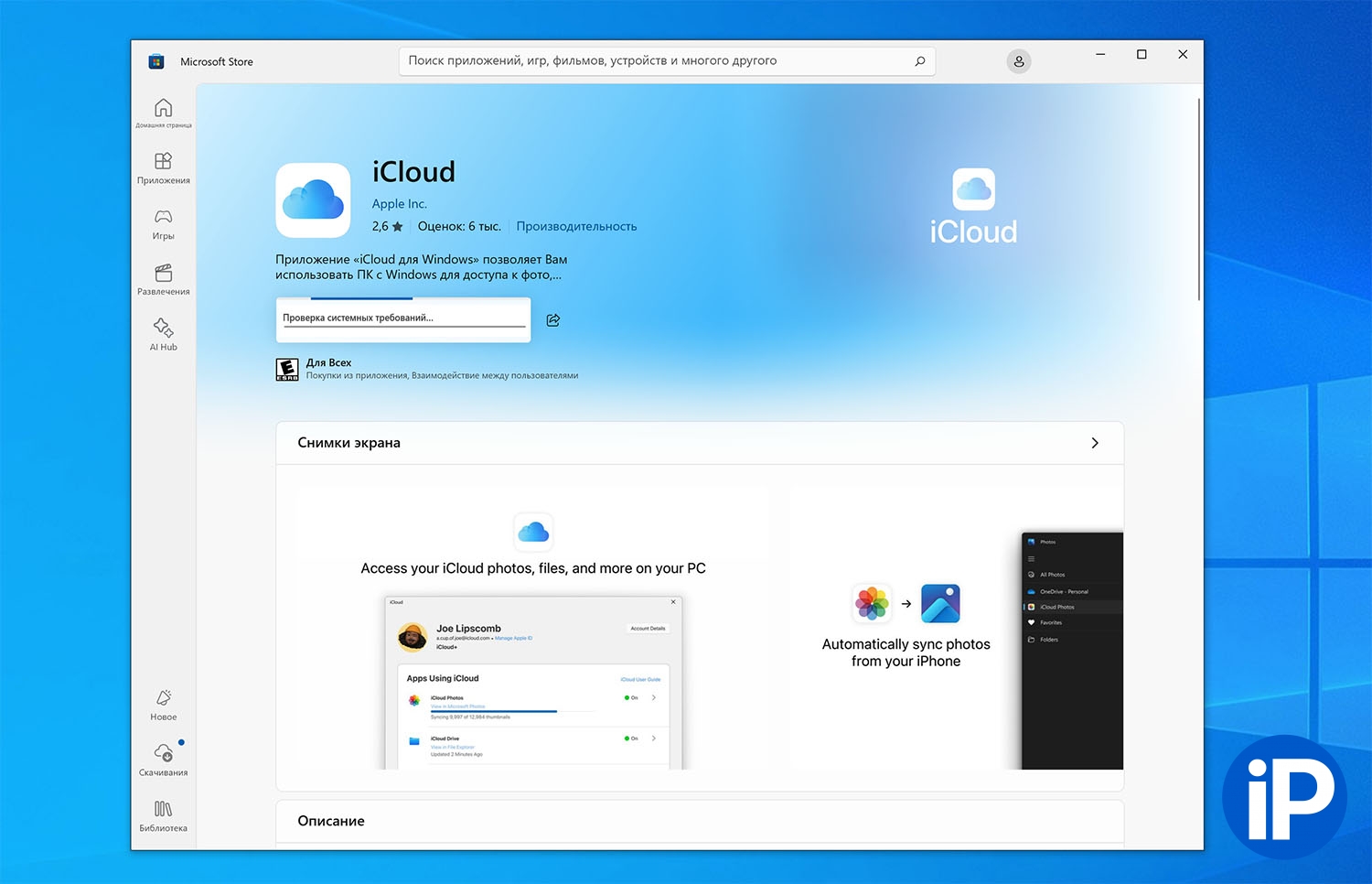Open the Screenshots section header

point(349,443)
